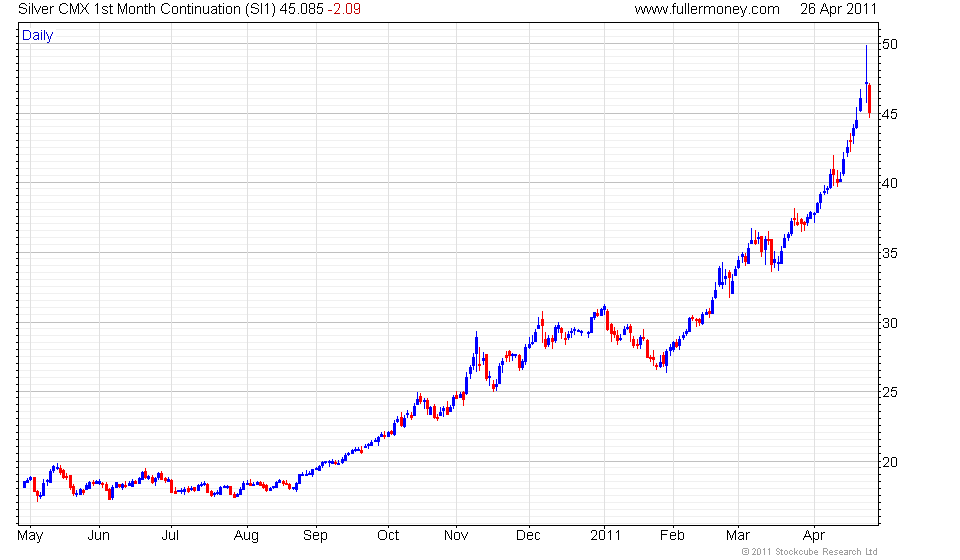Click the 50 price axis label
The width and height of the screenshot is (960, 560).
click(x=890, y=44)
